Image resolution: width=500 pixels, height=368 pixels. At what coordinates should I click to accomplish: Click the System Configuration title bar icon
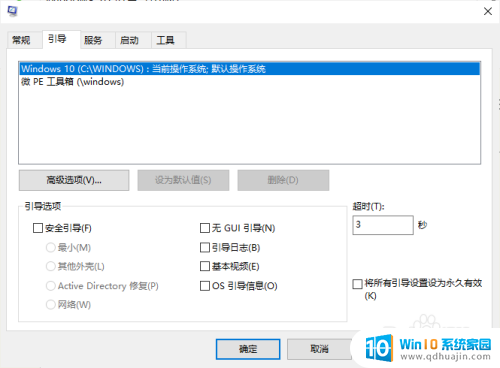(12, 11)
